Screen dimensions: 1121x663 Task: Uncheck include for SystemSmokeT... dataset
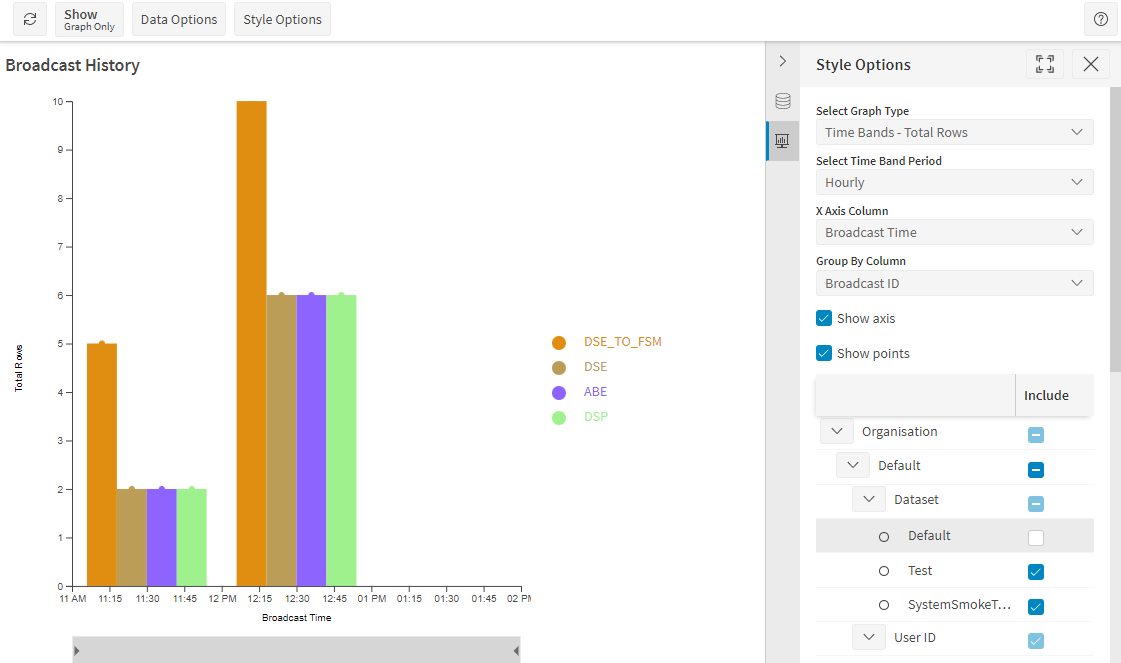(x=1036, y=606)
